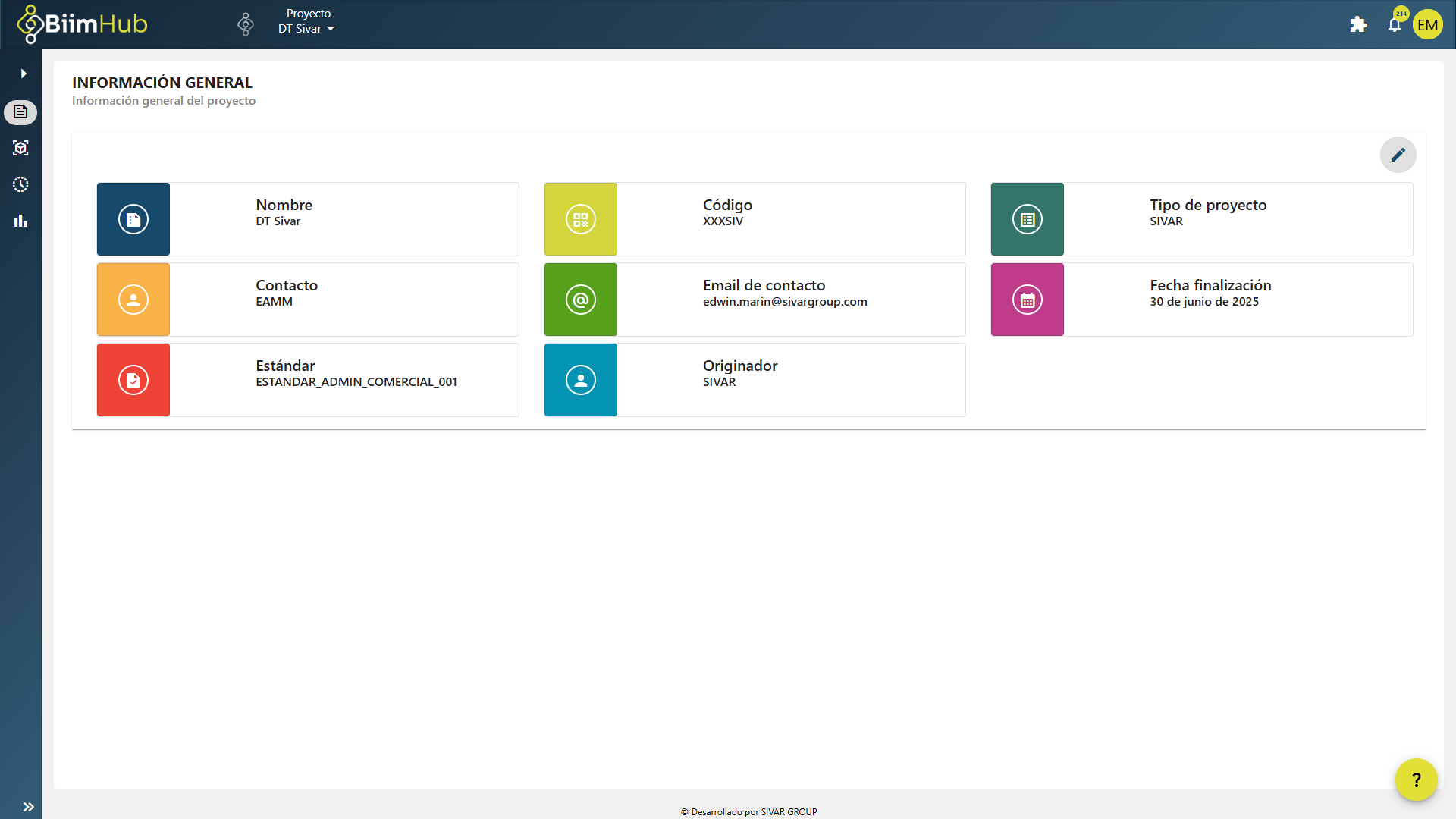Click the edwin.marin@sivargroup.com email text
Viewport: 1456px width, 819px height.
[785, 302]
